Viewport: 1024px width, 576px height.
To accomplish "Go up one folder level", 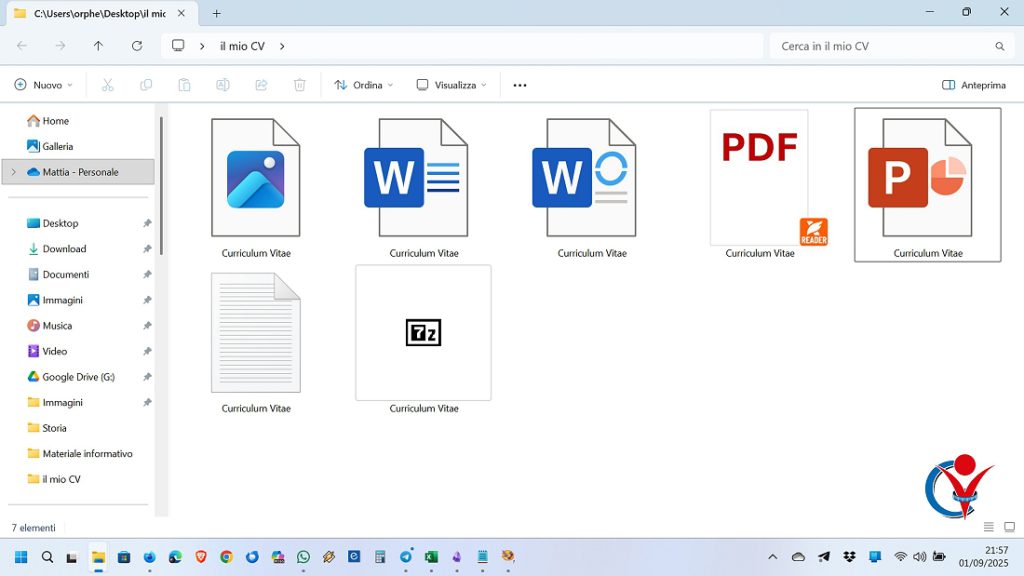I will point(98,46).
